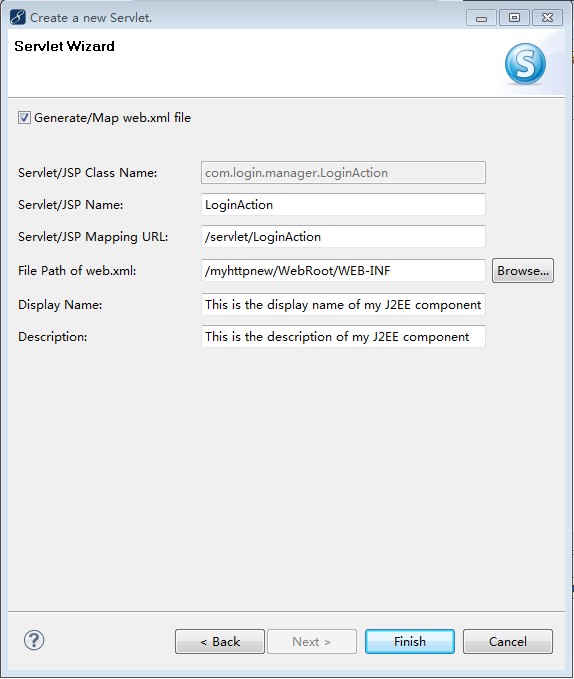Screen dimensions: 574x679
Task: Focus the Servlet/JSP Name field
Action: click(343, 204)
